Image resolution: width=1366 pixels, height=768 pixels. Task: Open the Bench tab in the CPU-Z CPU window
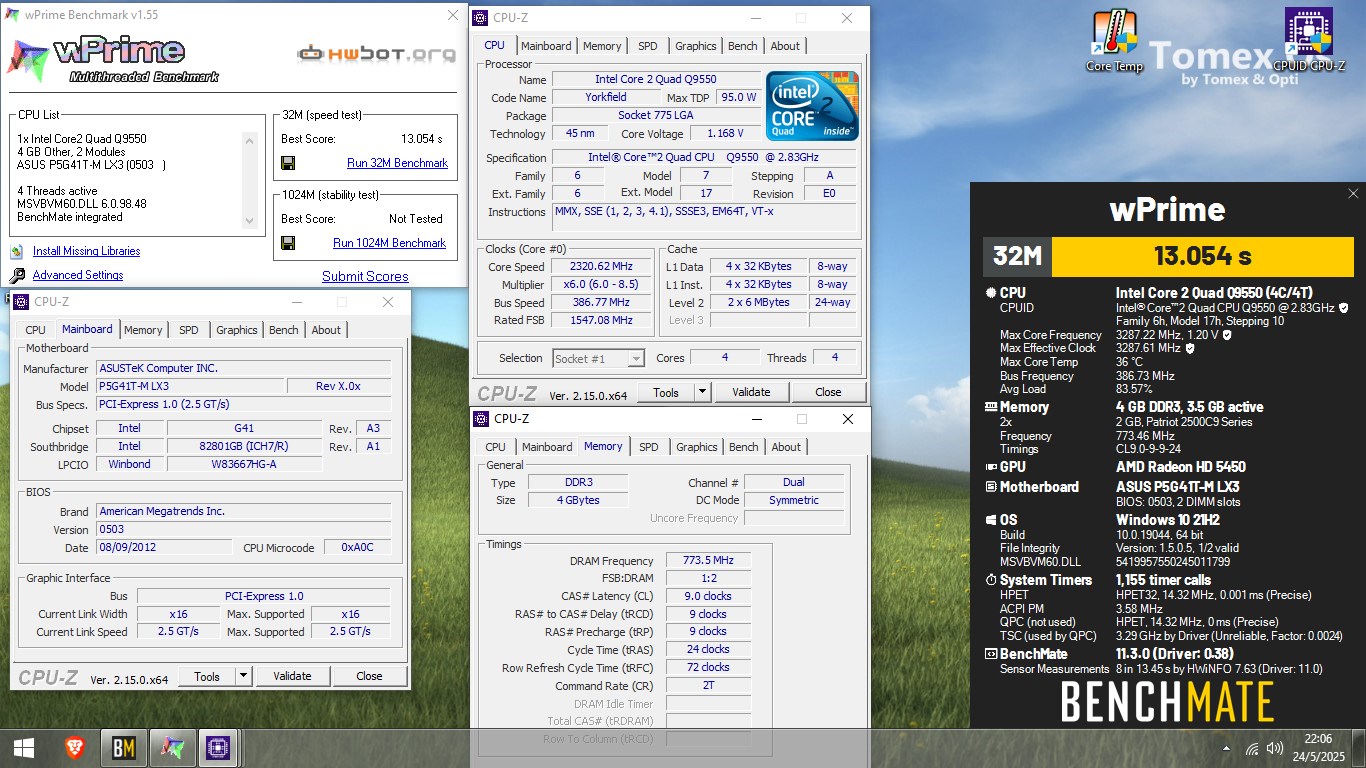pyautogui.click(x=743, y=46)
